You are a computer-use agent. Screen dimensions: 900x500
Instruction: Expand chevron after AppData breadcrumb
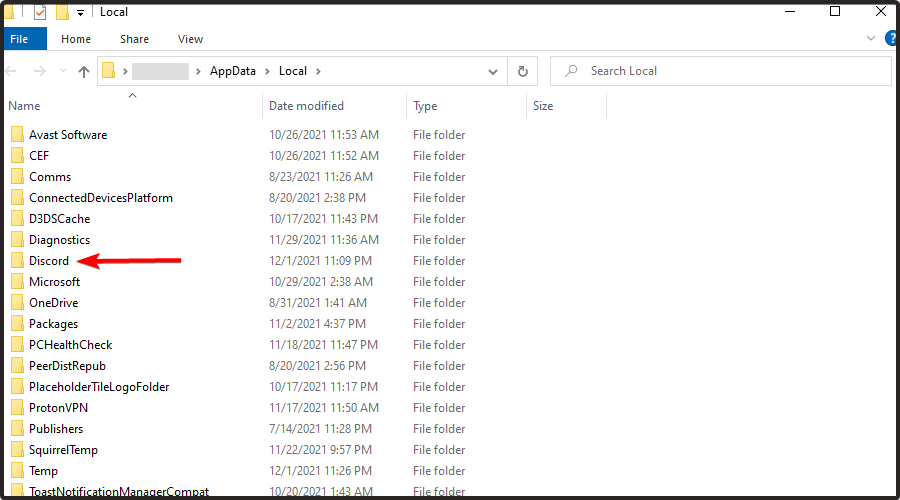tap(267, 71)
